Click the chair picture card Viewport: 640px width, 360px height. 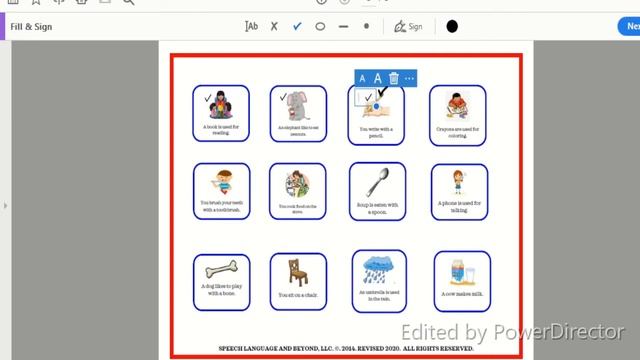tap(298, 282)
